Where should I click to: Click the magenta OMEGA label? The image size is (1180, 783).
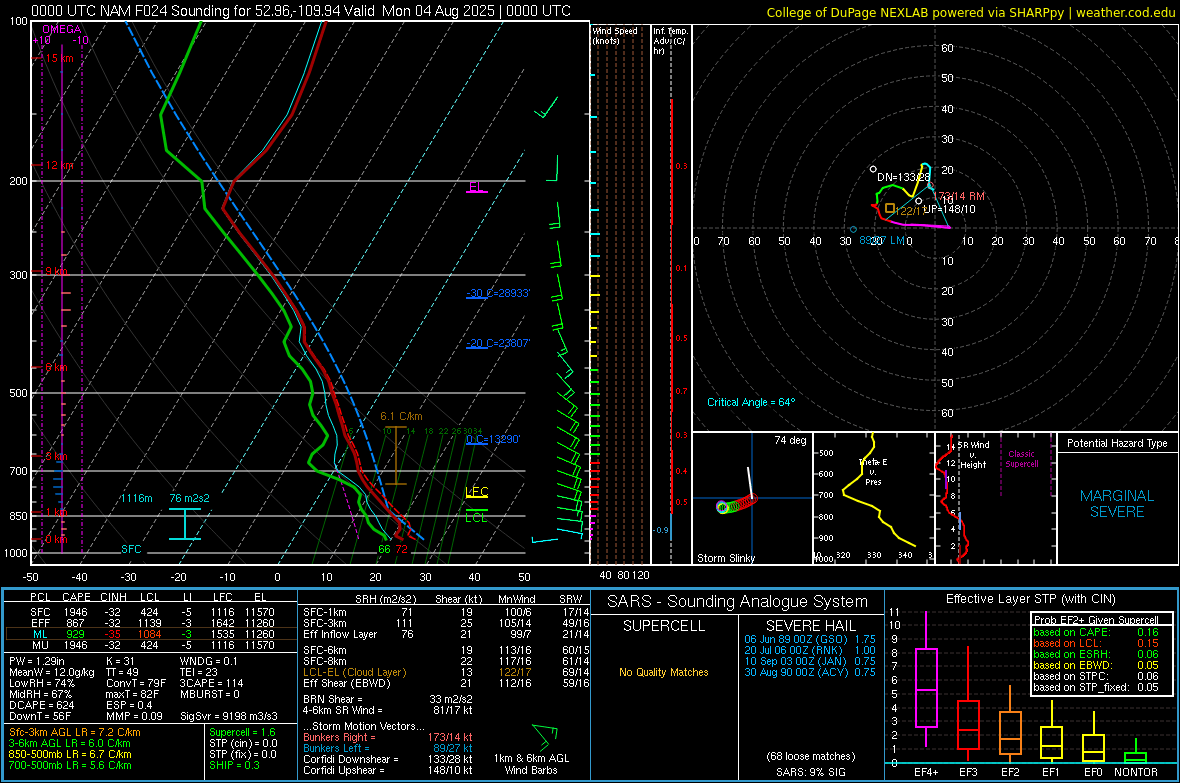coord(61,29)
